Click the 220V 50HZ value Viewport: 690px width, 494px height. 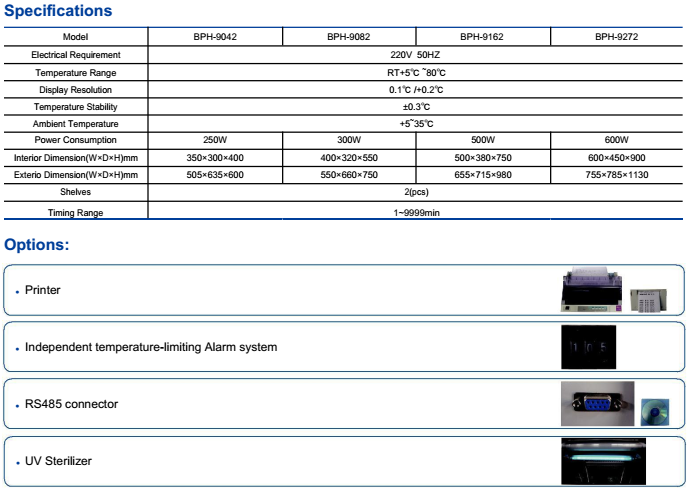[415, 55]
